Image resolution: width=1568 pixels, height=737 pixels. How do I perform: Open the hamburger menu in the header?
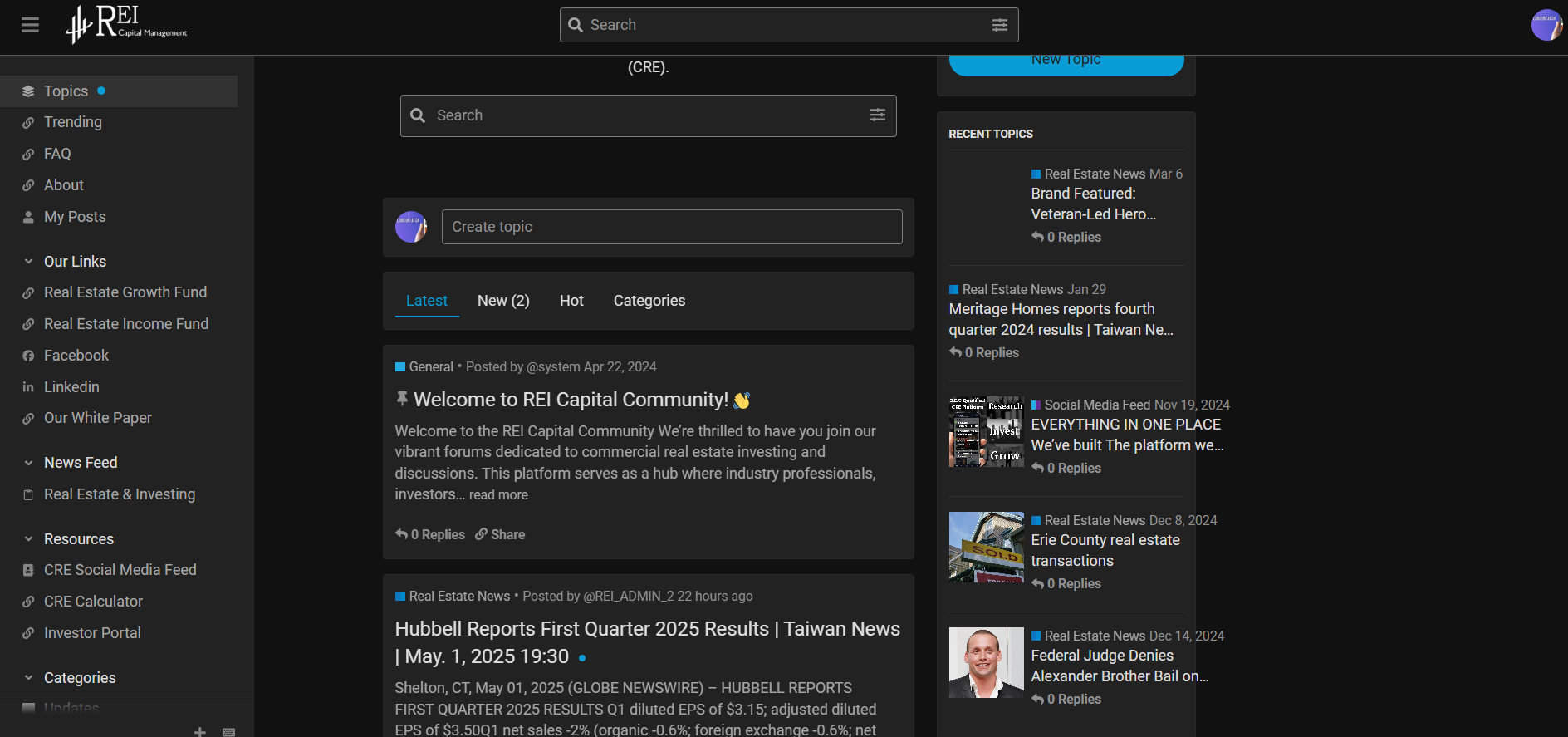[31, 25]
